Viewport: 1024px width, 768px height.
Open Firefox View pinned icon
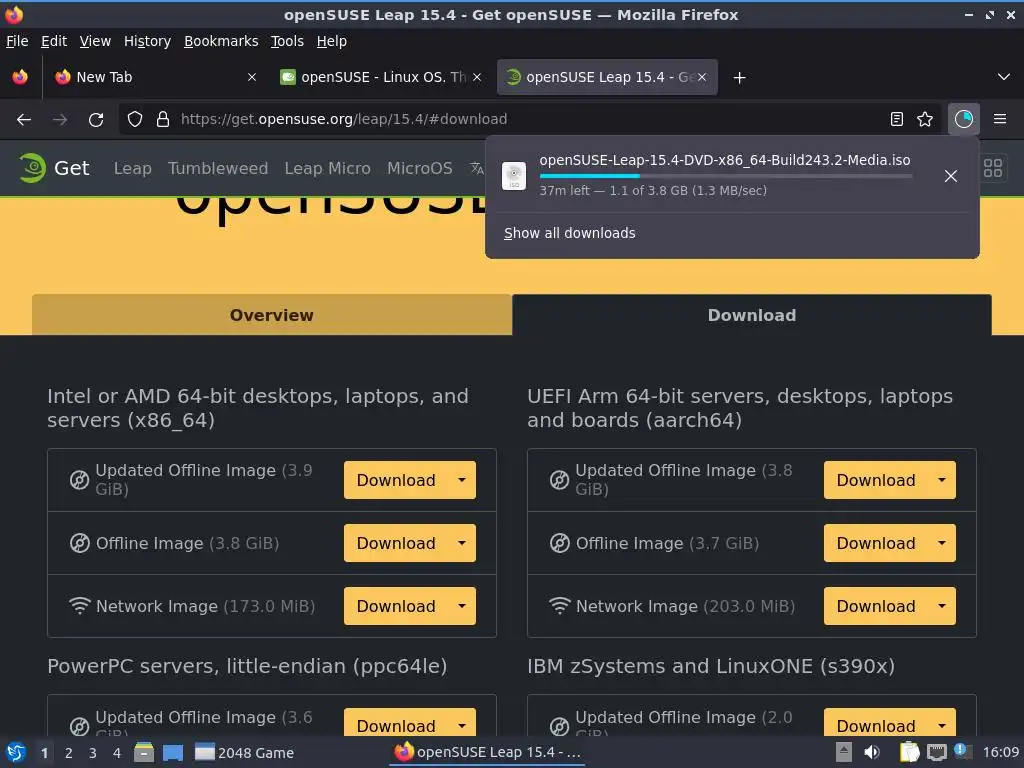(20, 77)
